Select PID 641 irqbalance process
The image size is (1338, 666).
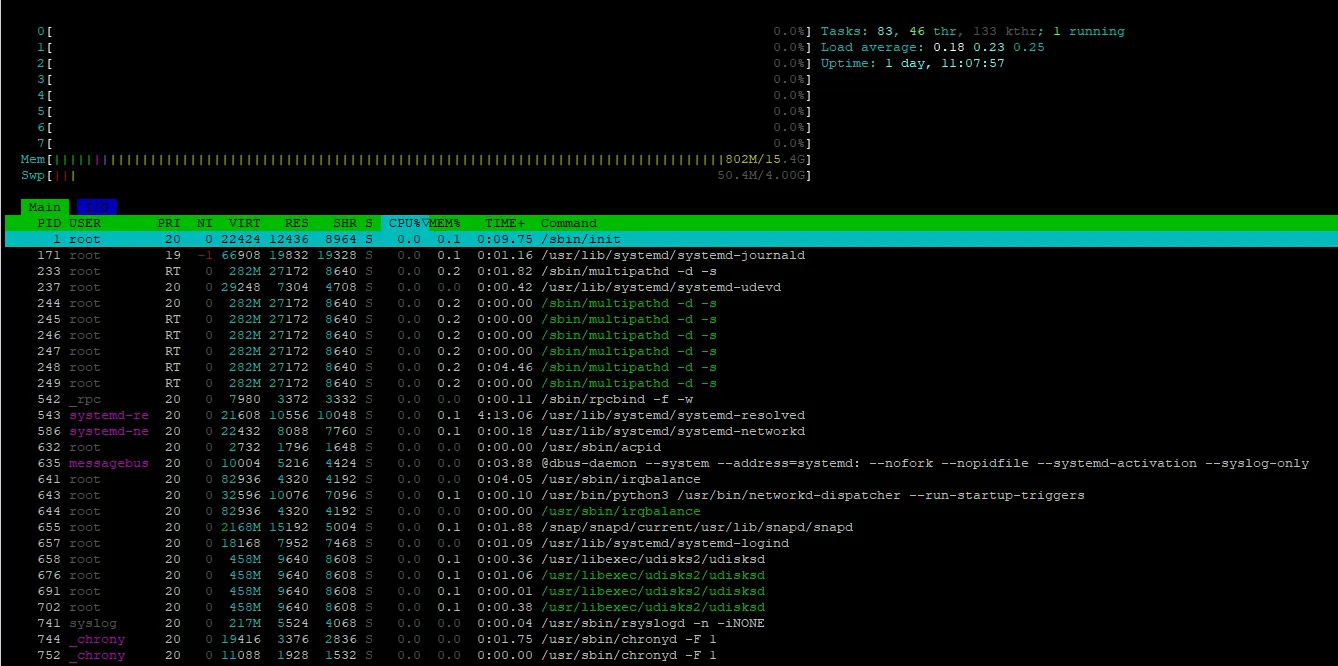(x=669, y=479)
